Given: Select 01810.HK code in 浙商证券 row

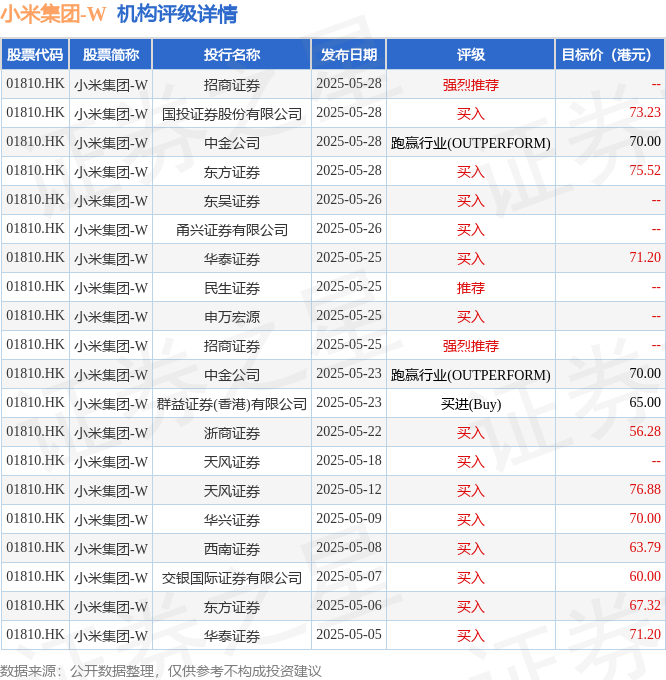Looking at the screenshot, I should coord(35,432).
